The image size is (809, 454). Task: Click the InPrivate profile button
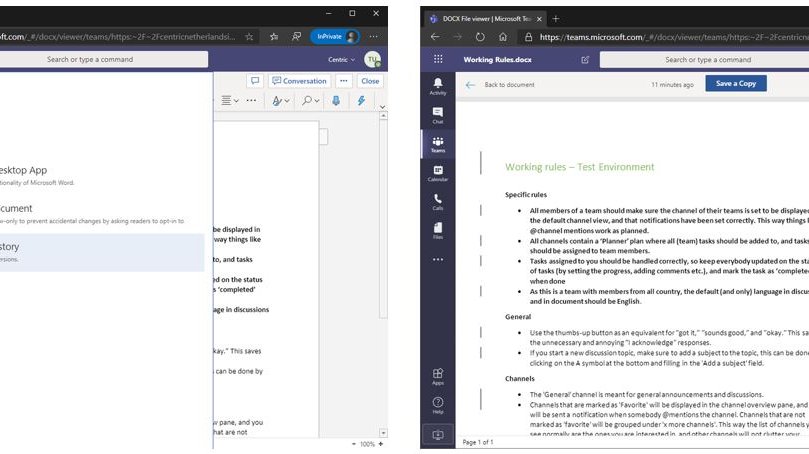coord(335,37)
